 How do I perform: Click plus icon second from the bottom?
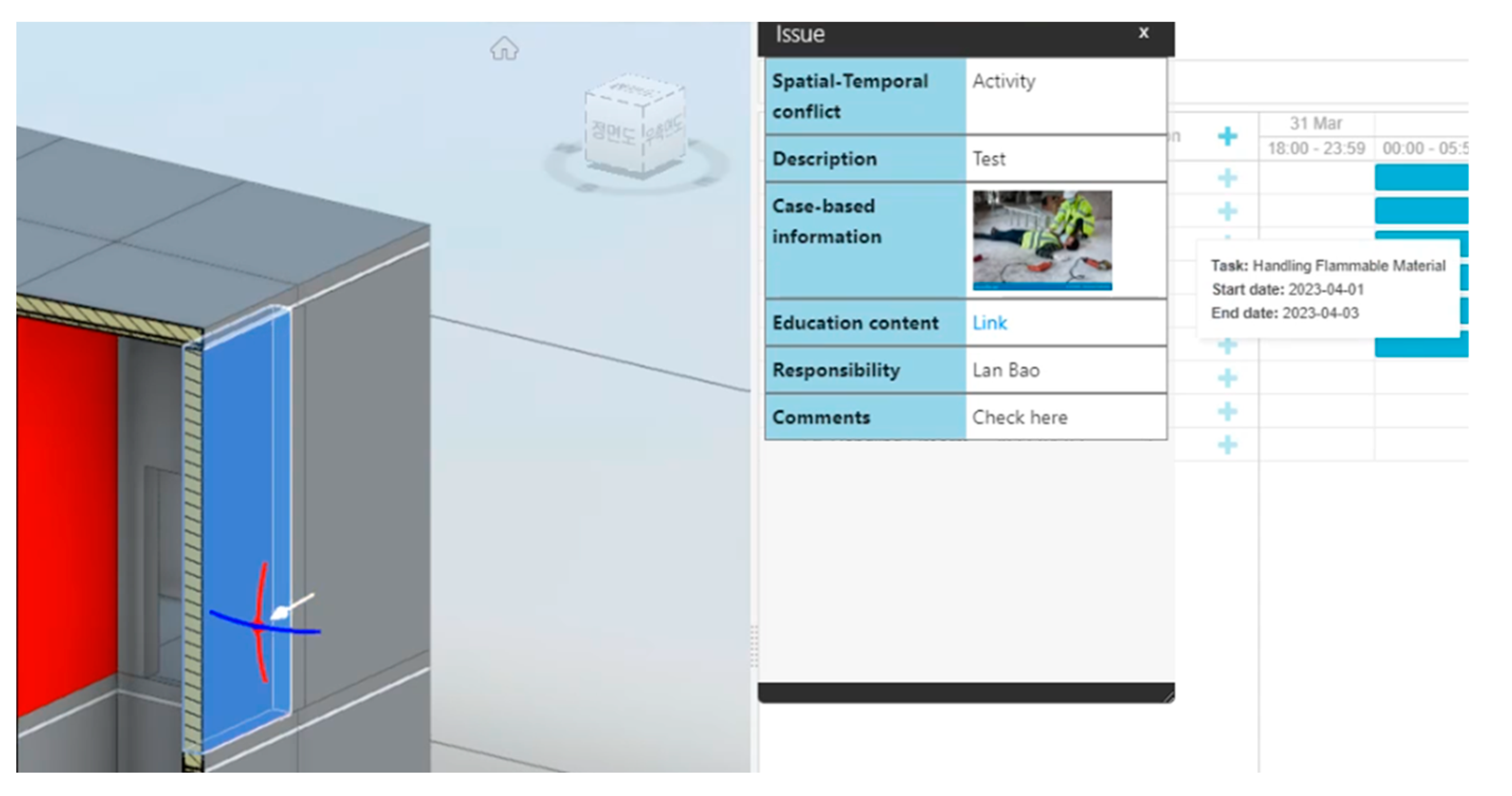click(1227, 411)
